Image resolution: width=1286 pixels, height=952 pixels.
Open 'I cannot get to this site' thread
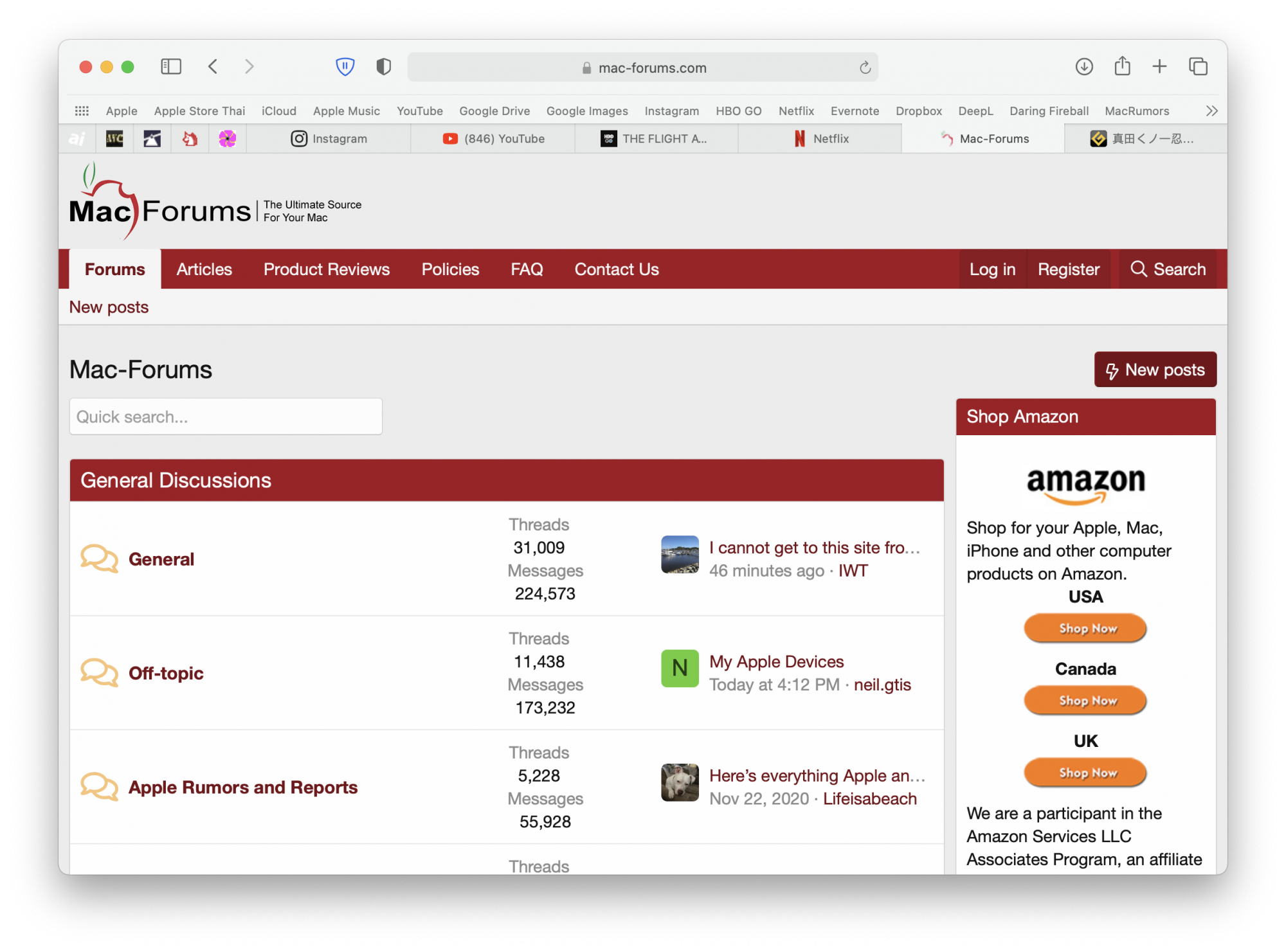point(815,548)
